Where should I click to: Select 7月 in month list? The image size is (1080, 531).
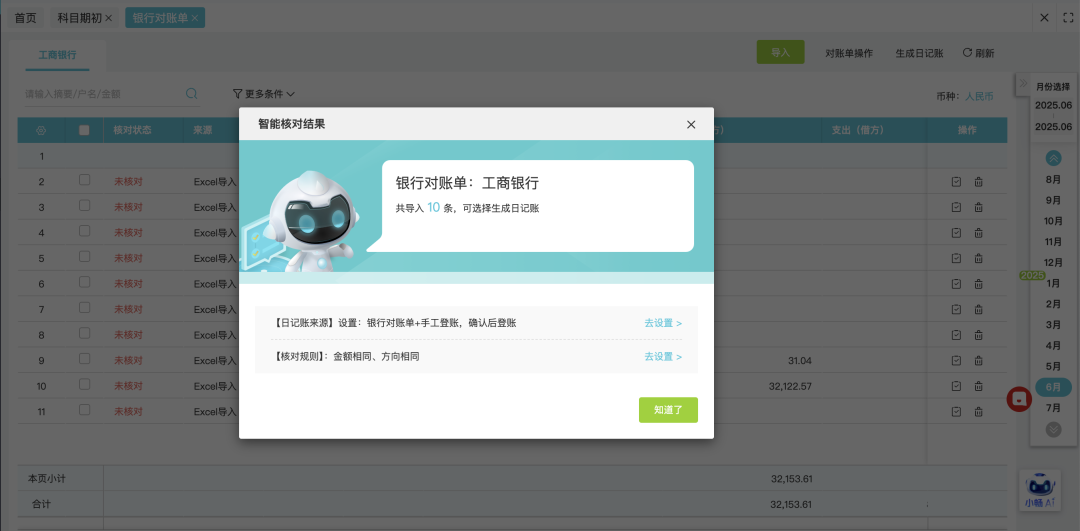tap(1053, 408)
